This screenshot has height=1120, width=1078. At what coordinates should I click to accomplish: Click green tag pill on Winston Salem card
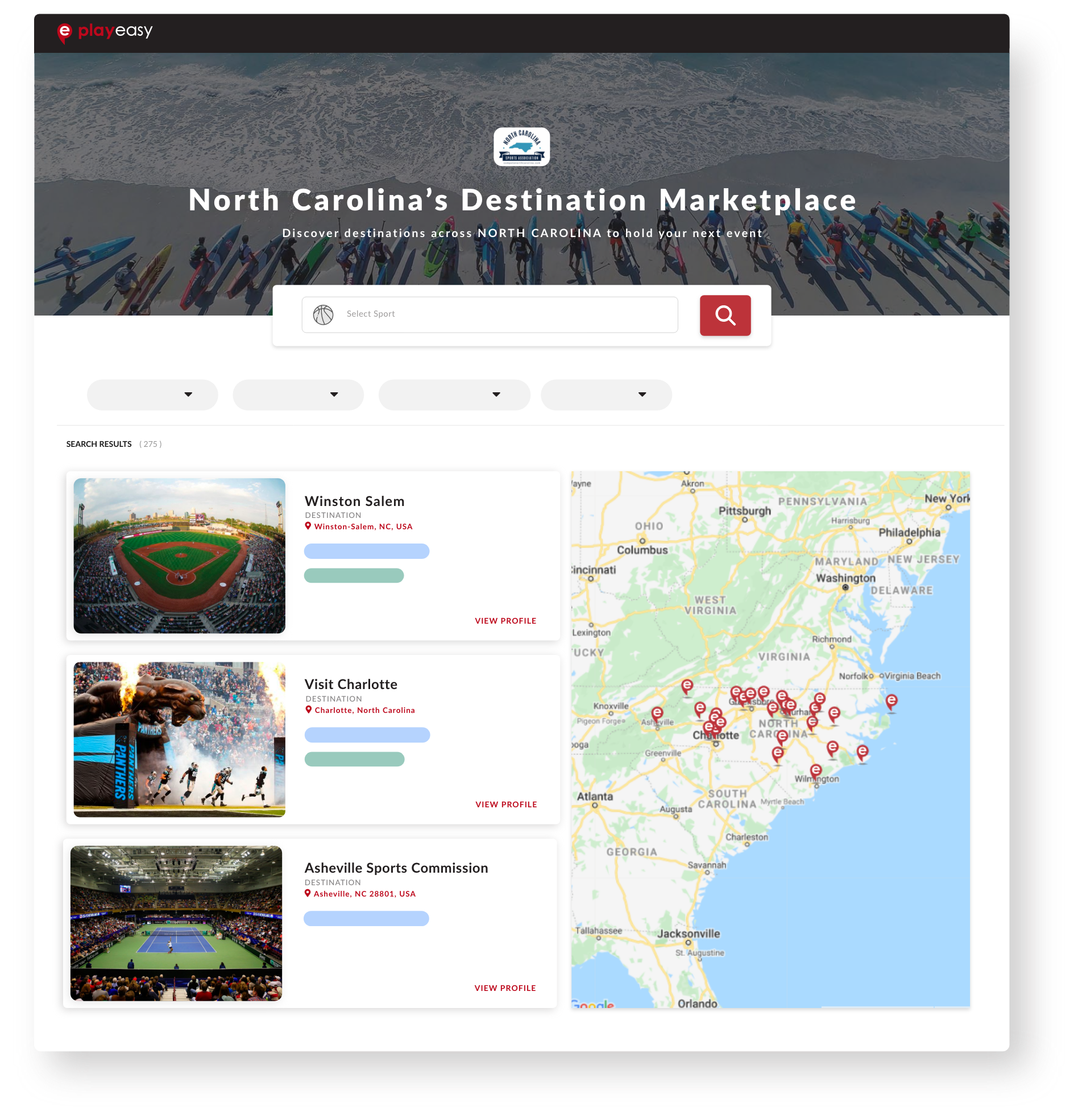click(354, 575)
